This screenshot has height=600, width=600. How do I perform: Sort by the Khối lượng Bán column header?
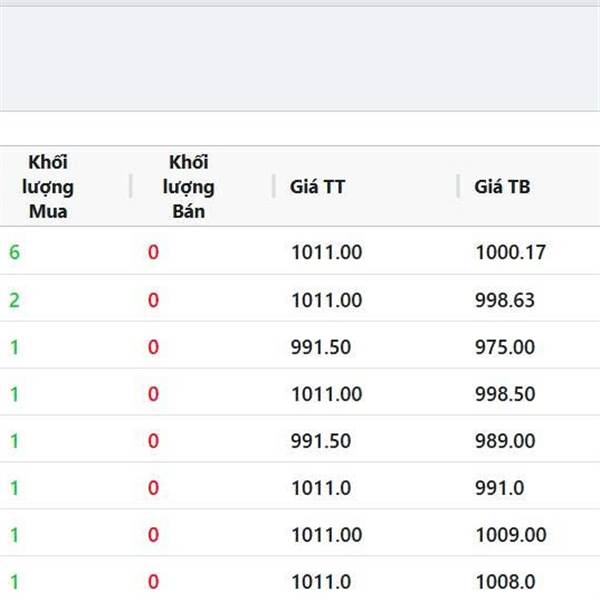click(x=191, y=186)
